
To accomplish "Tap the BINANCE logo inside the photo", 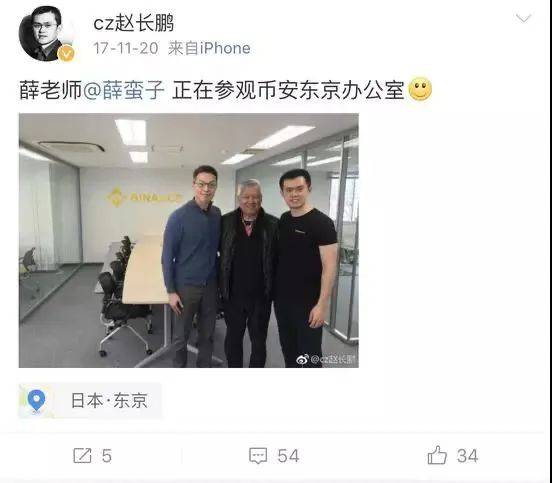I will [x=145, y=197].
